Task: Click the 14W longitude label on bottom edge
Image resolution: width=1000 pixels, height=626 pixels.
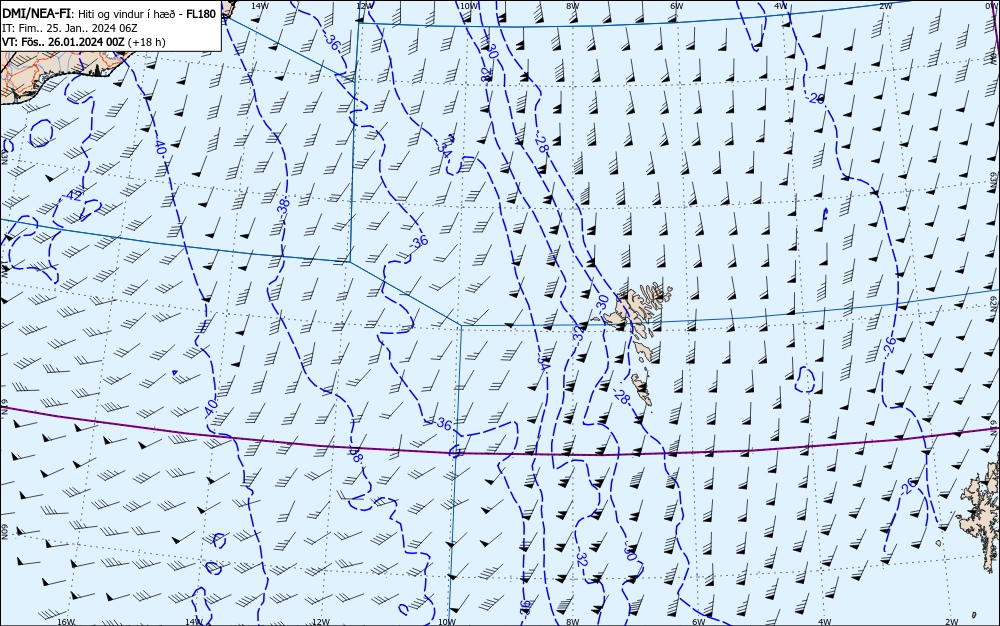Action: [193, 622]
